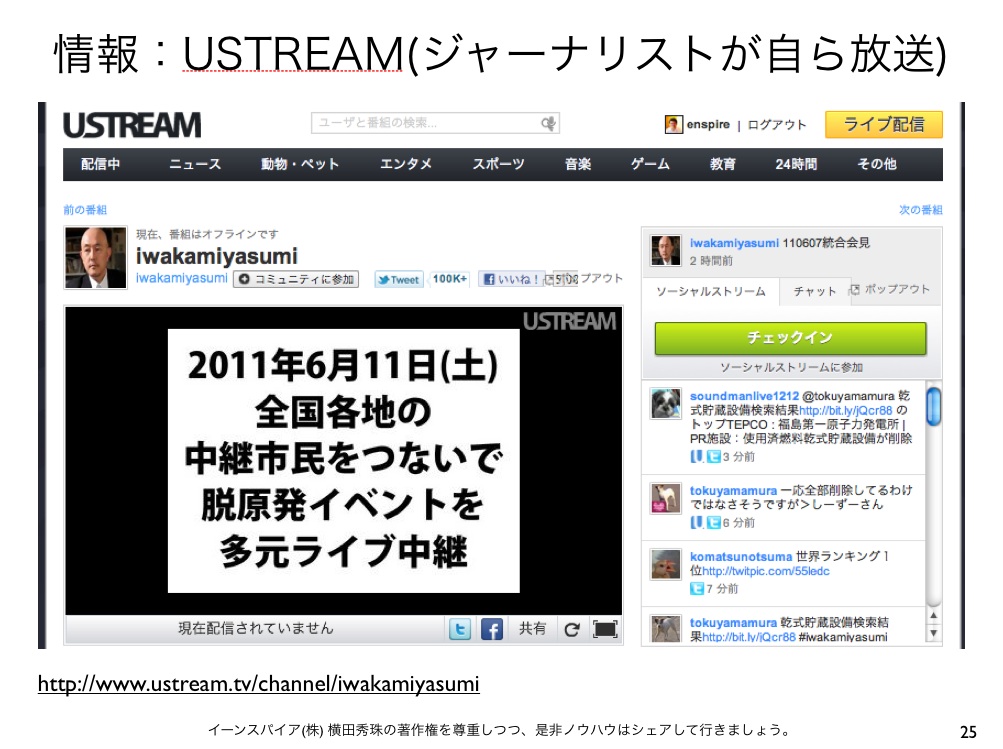Click the social stream scroll up arrow

tap(933, 615)
